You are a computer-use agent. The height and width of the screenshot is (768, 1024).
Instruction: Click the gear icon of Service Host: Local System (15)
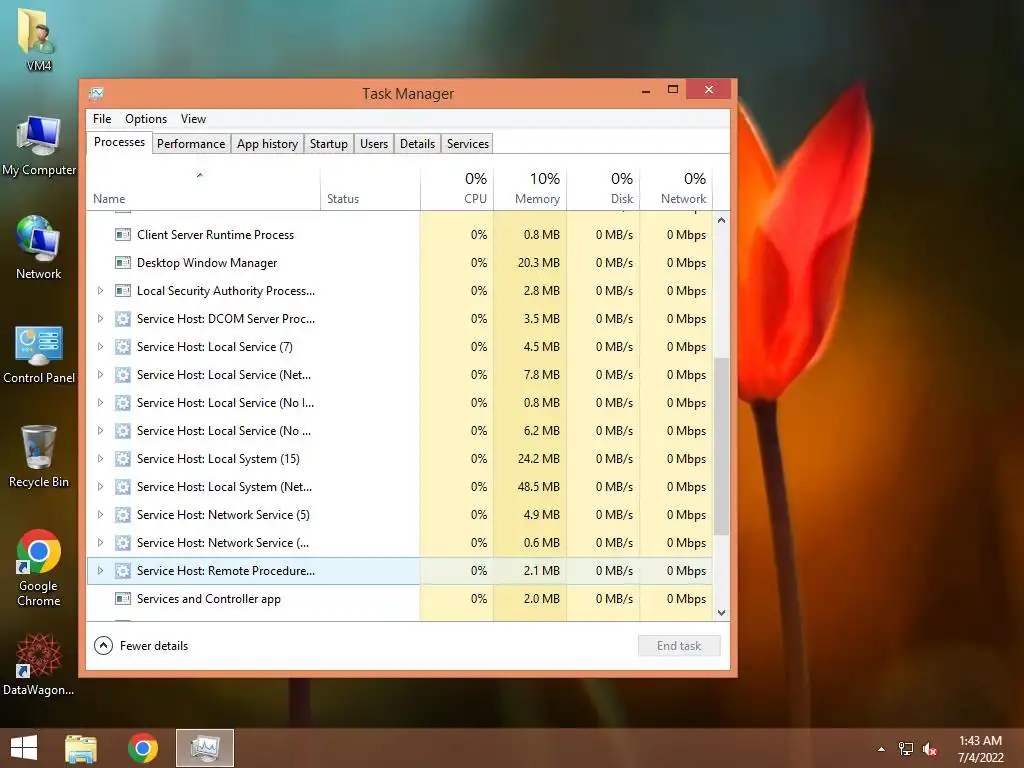point(123,459)
